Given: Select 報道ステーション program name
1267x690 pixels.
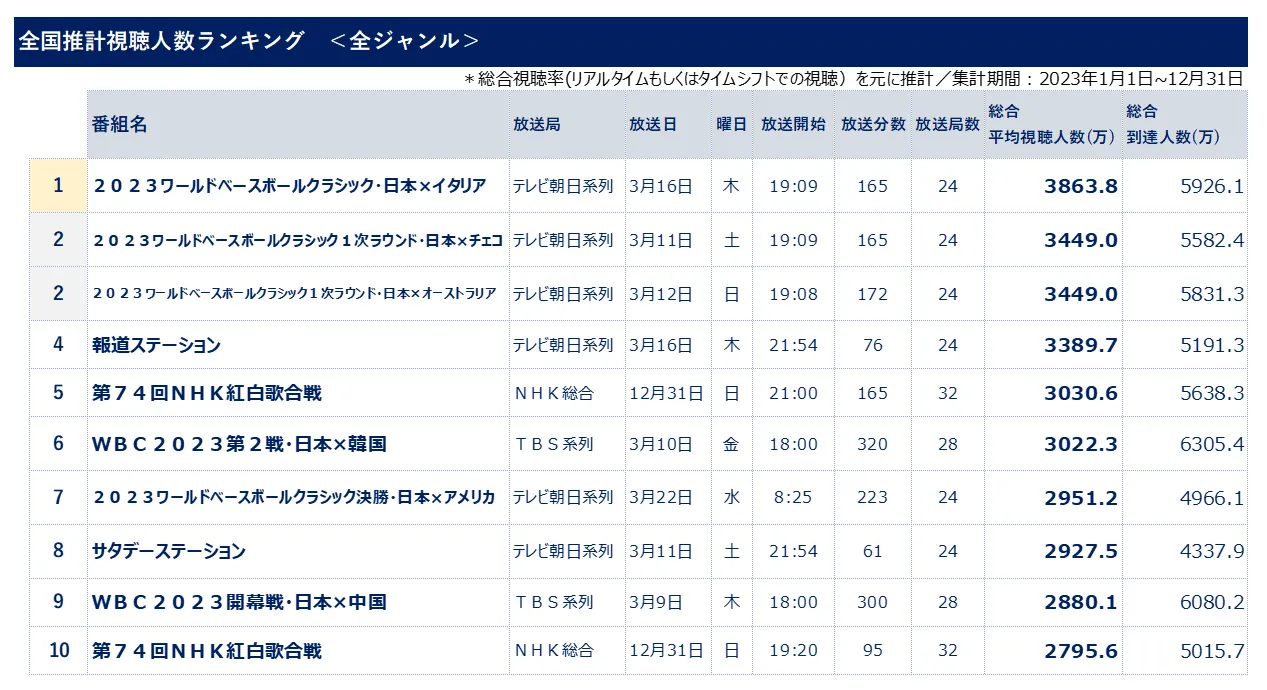Looking at the screenshot, I should (156, 345).
